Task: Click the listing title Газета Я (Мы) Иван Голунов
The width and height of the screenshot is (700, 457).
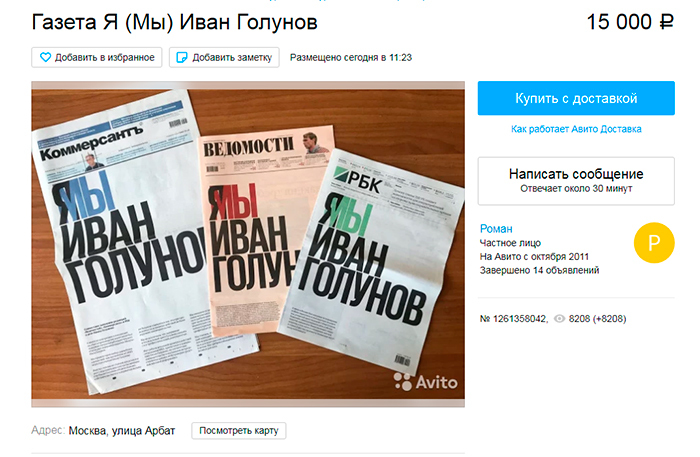Action: 174,22
